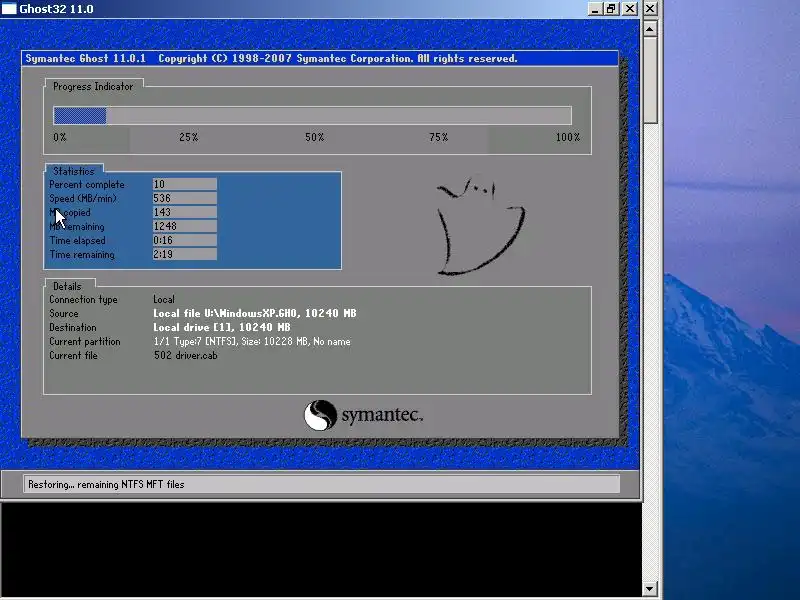Click the Time elapsed label
This screenshot has height=600, width=800.
[77, 240]
